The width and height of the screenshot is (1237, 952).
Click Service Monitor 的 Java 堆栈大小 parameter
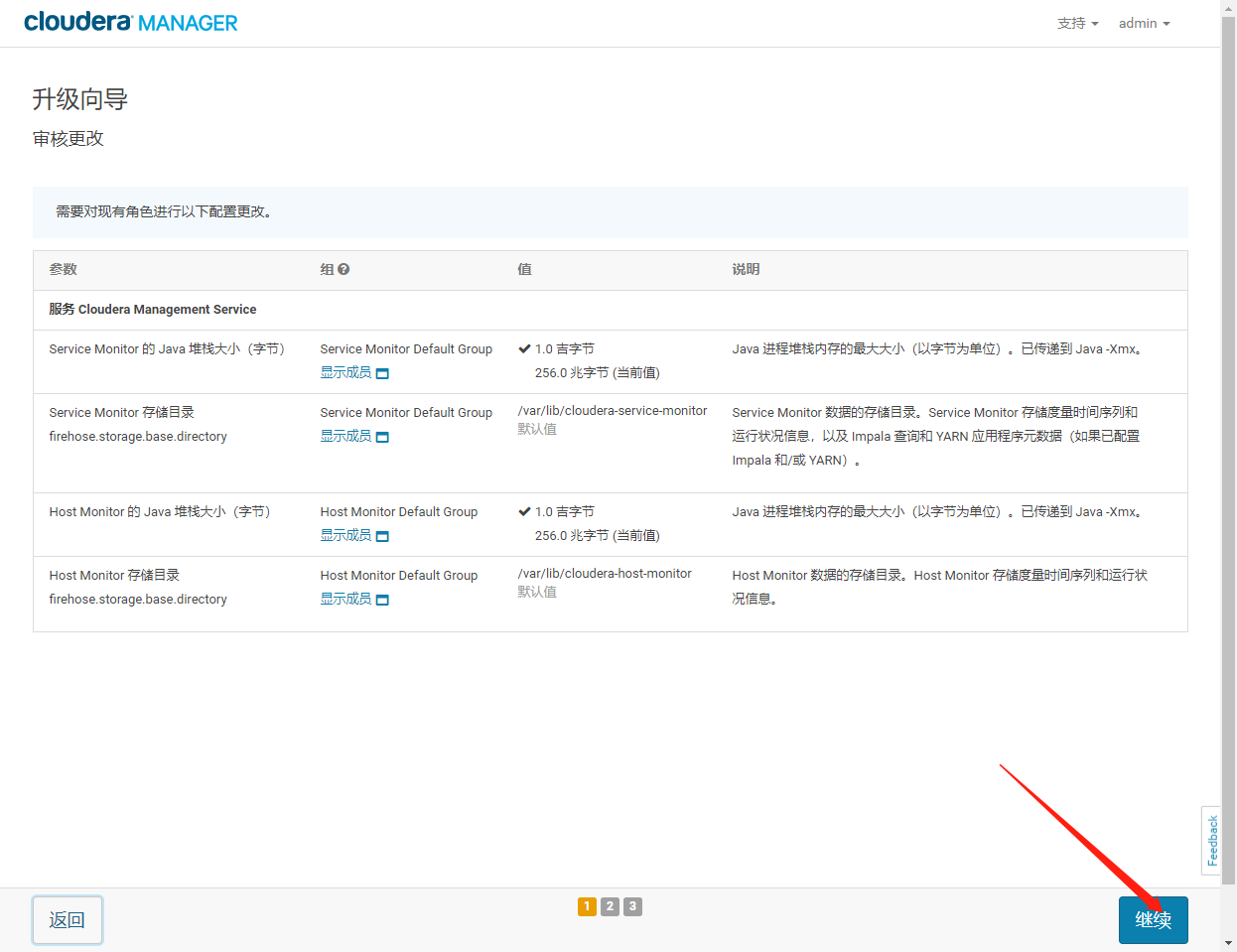click(167, 349)
